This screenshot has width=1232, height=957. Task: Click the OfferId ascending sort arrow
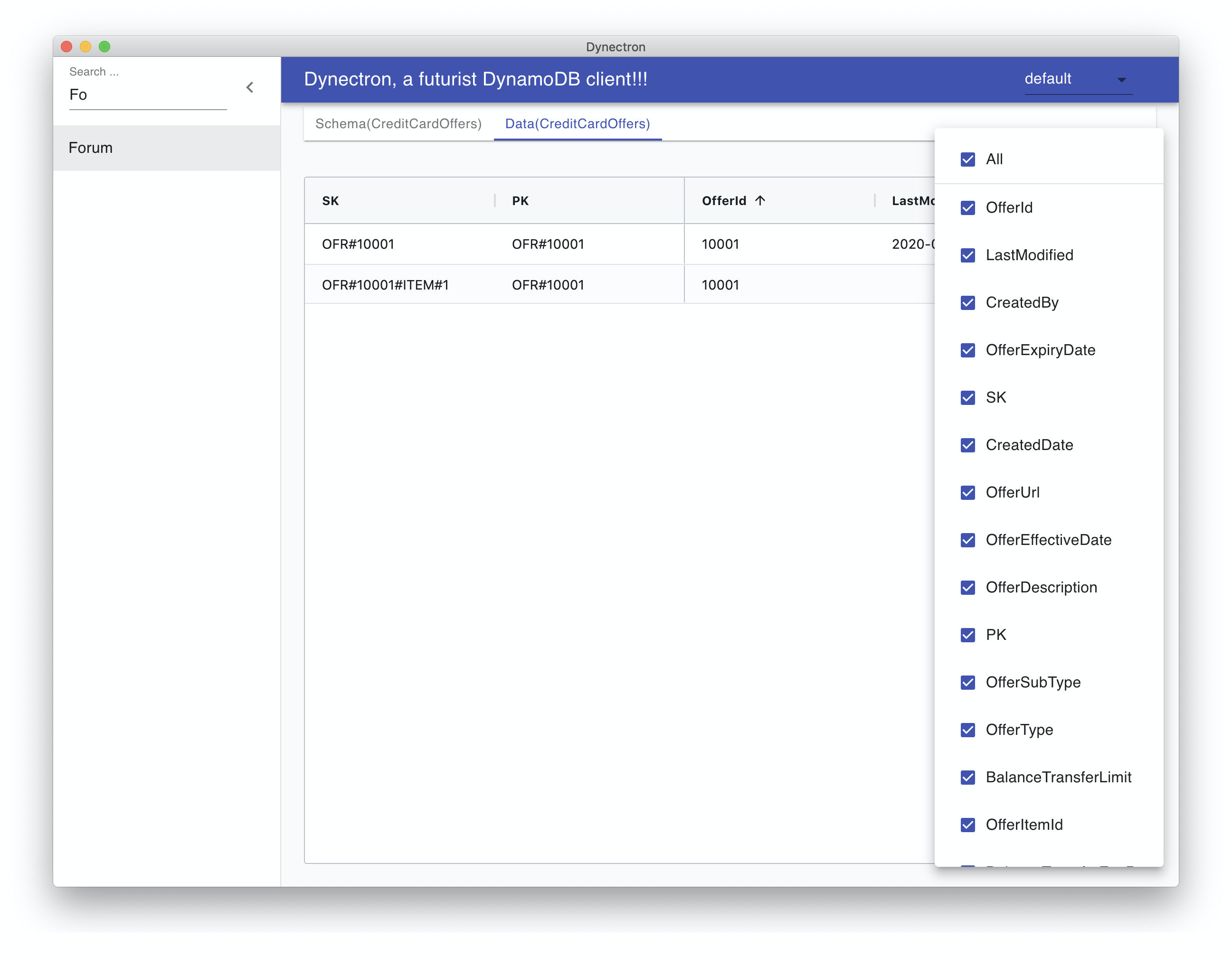760,201
